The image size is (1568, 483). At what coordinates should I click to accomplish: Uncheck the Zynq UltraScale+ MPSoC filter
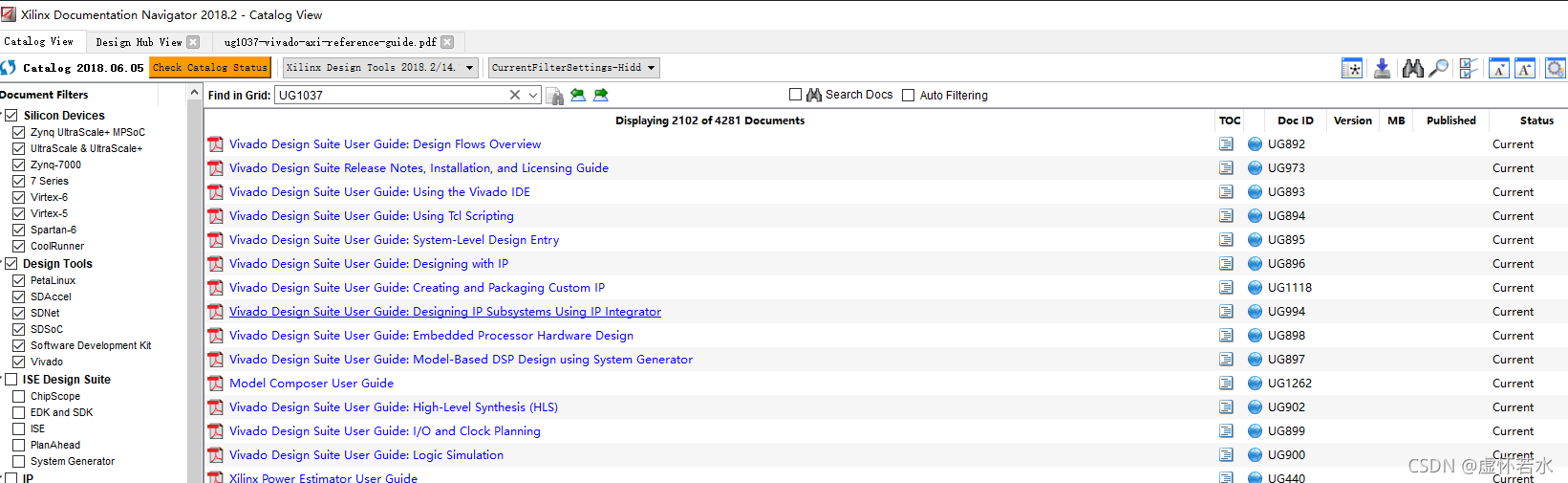(x=18, y=132)
